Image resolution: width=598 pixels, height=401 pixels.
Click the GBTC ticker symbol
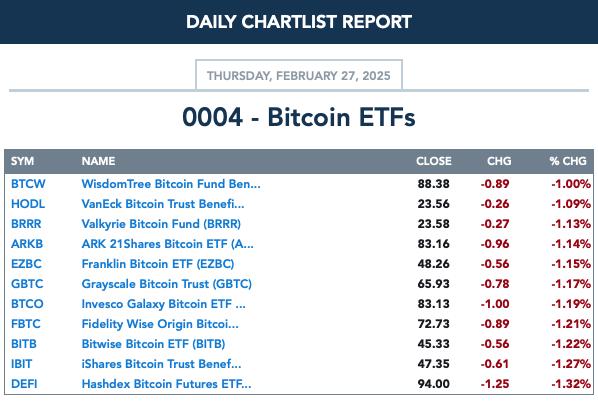pyautogui.click(x=27, y=284)
